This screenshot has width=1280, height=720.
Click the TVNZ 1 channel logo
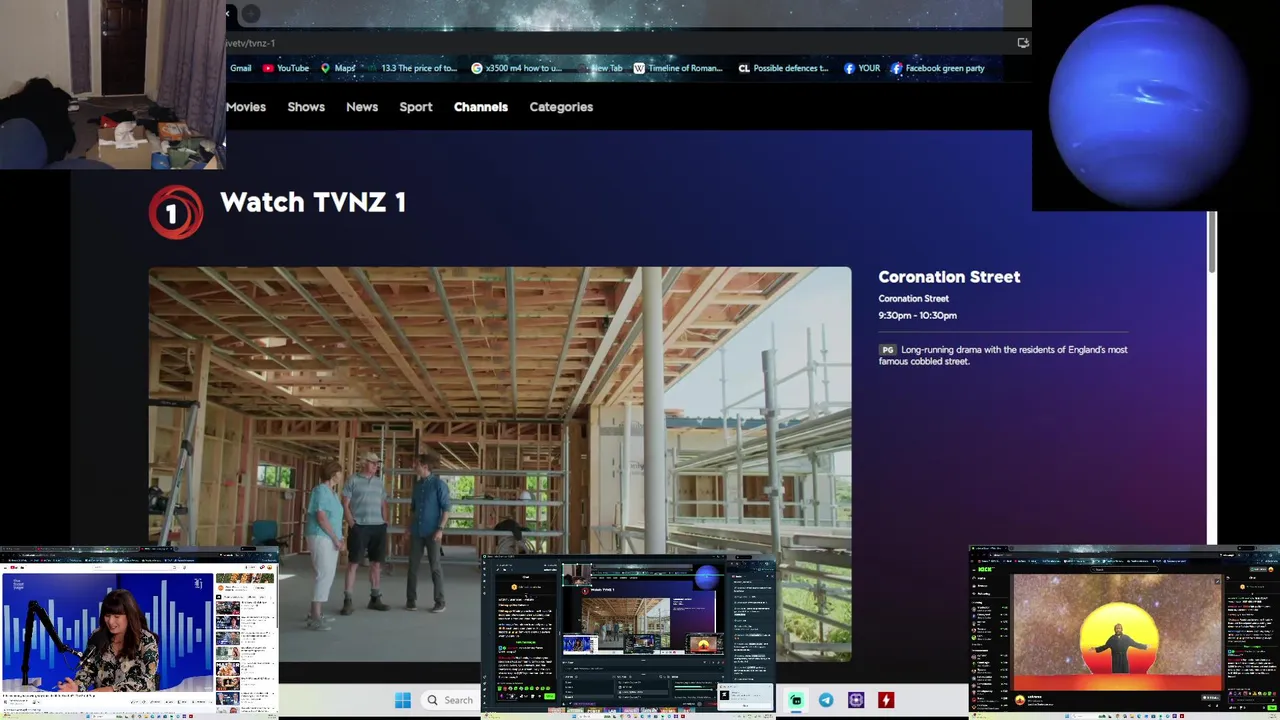coord(176,212)
